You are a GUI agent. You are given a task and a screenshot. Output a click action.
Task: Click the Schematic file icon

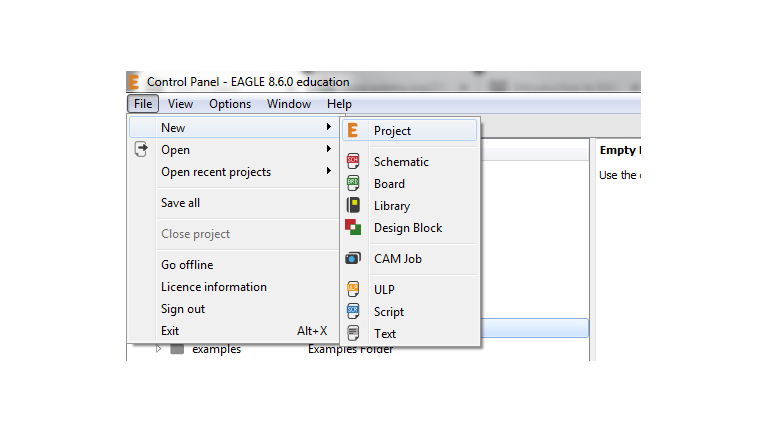click(x=353, y=162)
